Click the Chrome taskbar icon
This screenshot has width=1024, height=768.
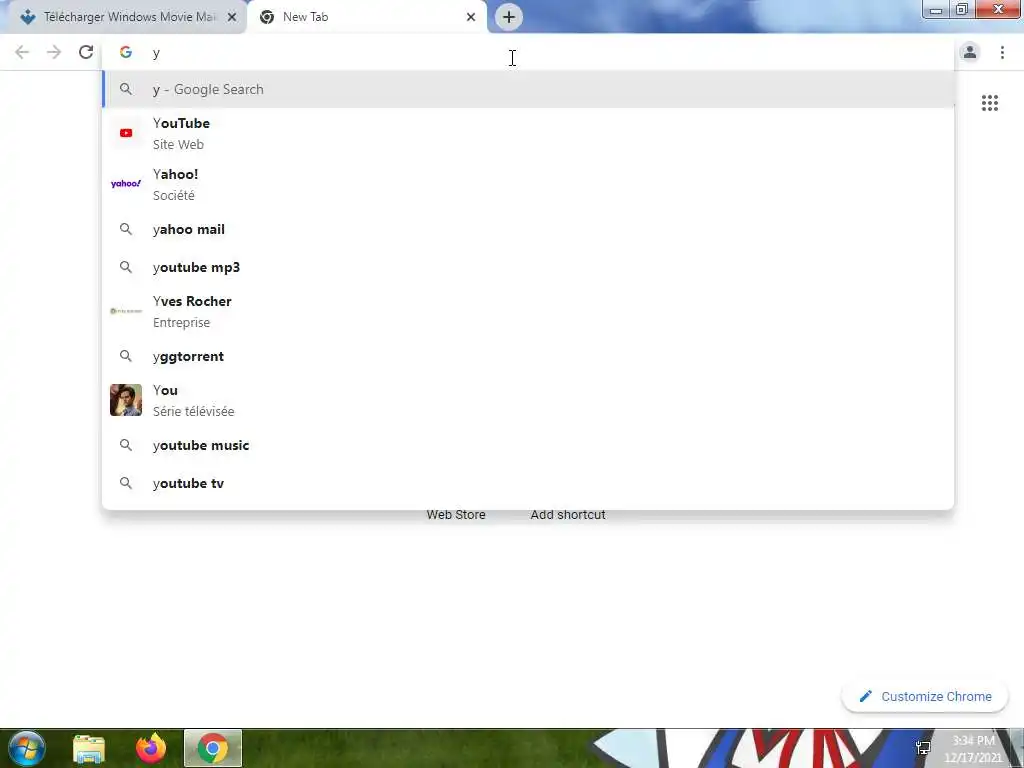tap(213, 748)
